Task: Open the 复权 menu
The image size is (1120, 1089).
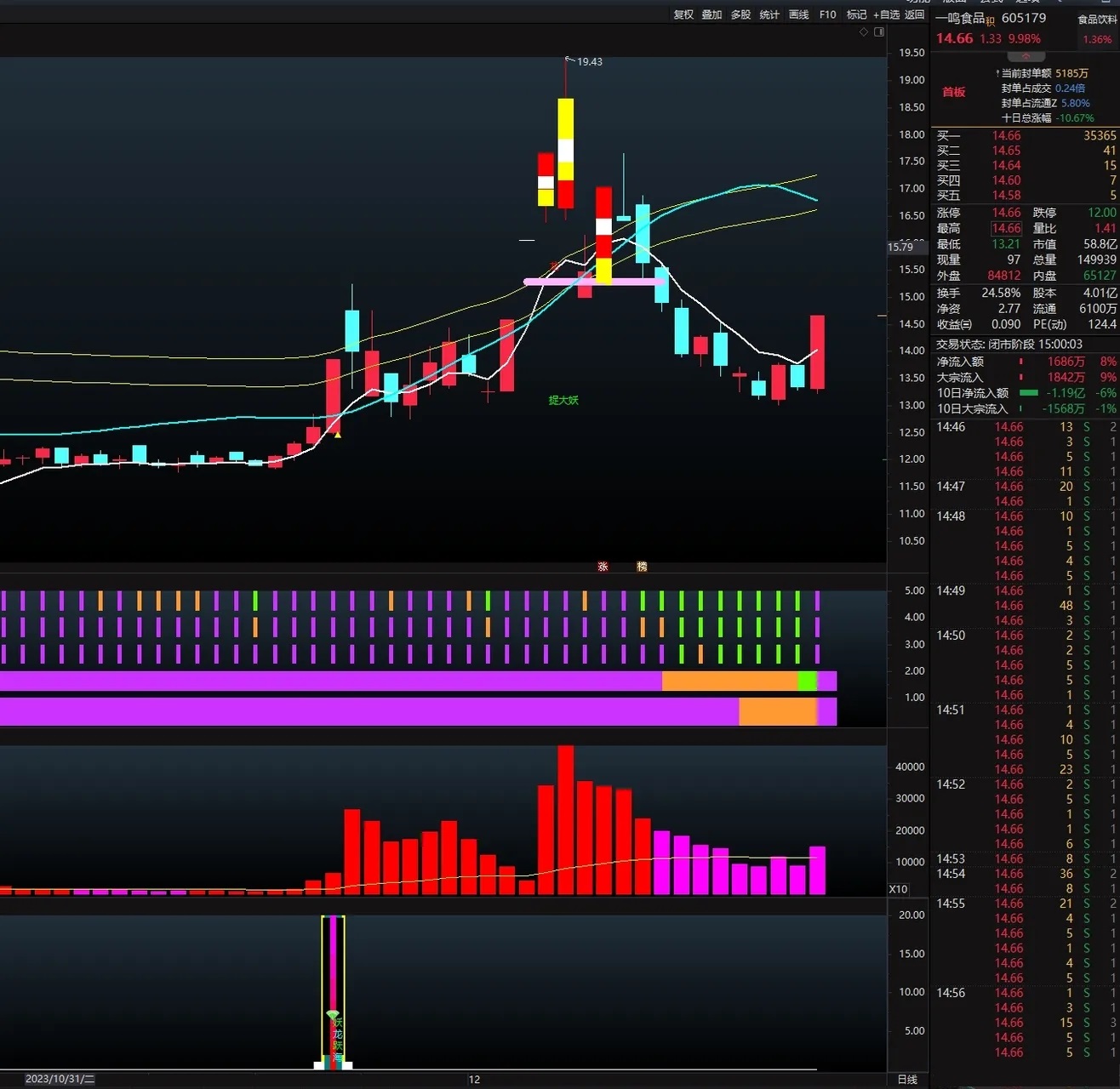Action: 683,14
